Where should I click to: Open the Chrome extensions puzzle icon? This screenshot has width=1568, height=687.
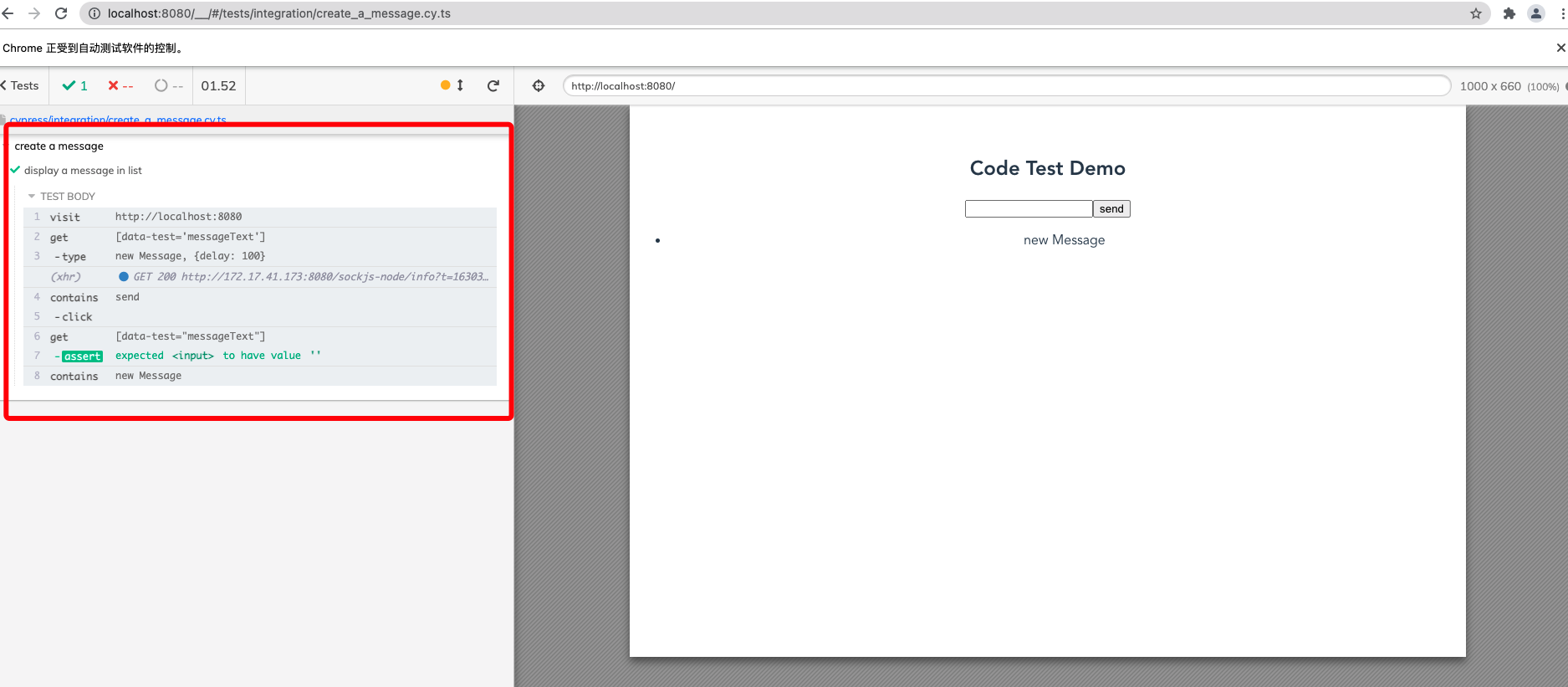click(1509, 13)
